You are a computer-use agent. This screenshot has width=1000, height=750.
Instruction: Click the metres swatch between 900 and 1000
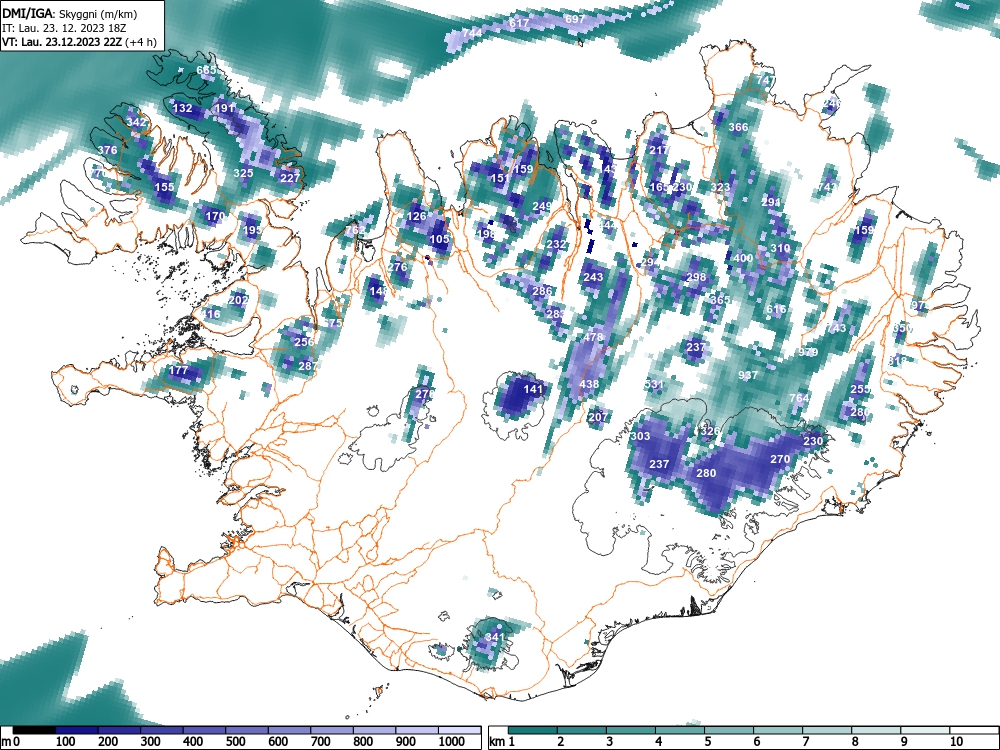pos(417,730)
